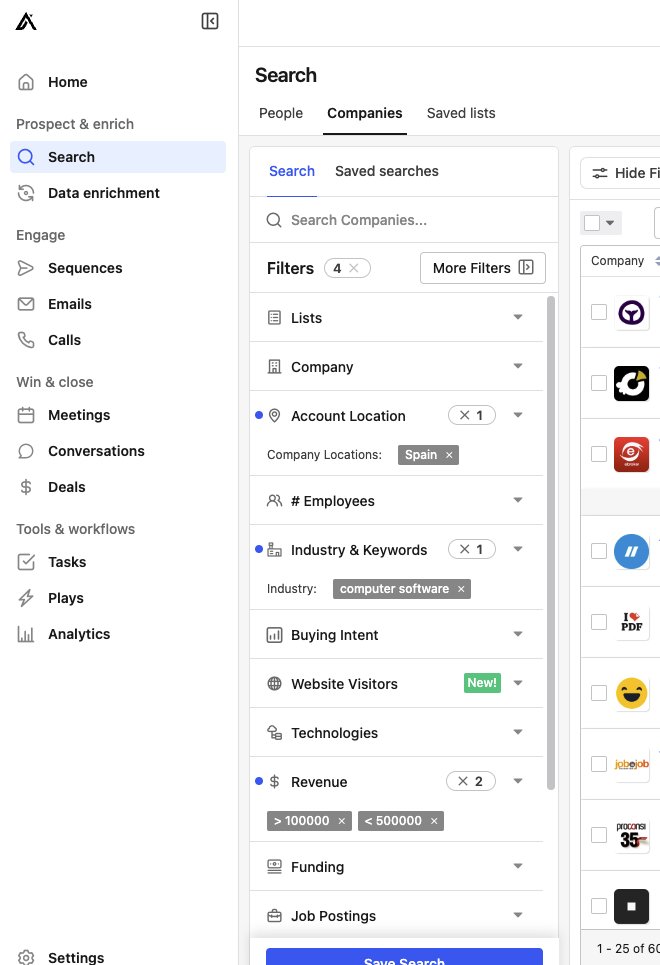Collapse Industry & Keywords filter arrow
The height and width of the screenshot is (965, 660).
pos(518,549)
